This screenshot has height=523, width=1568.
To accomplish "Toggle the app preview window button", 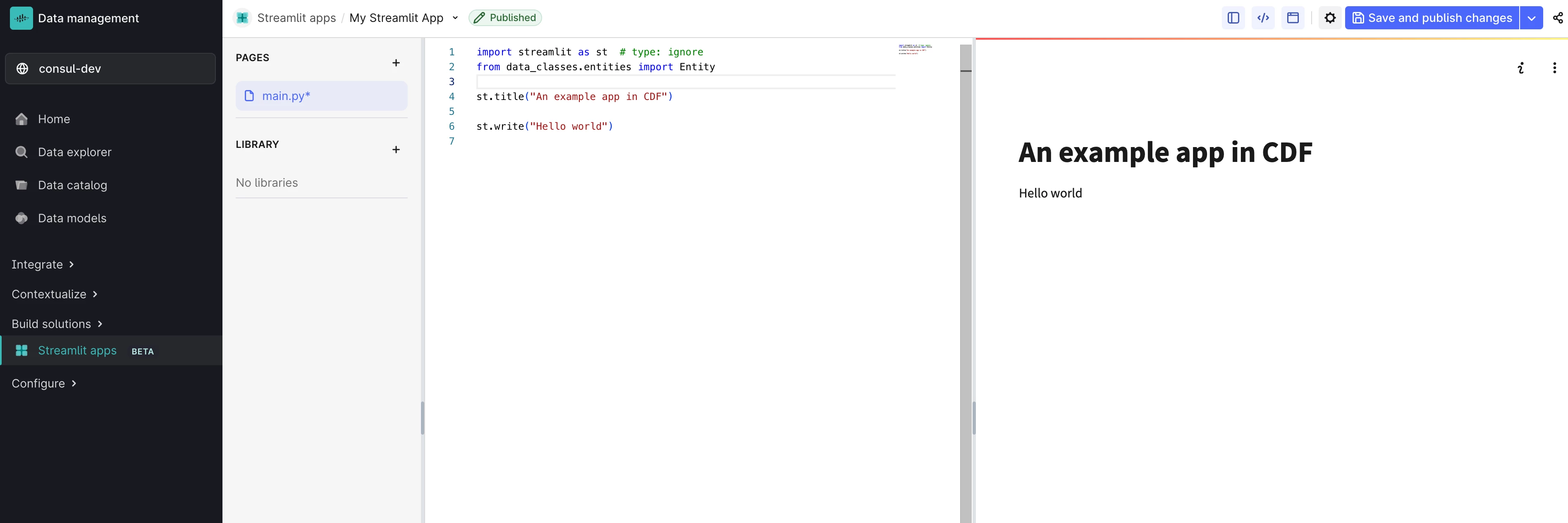I will click(1293, 18).
